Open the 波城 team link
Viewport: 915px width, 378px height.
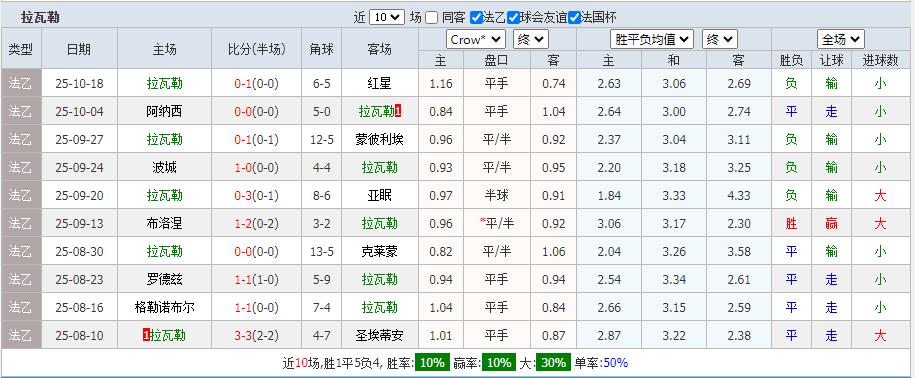[x=165, y=167]
